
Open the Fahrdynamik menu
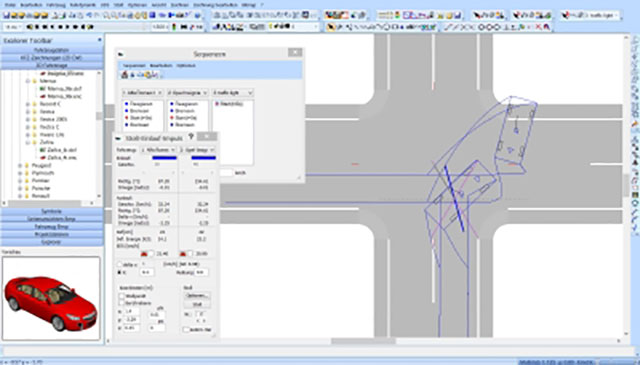click(82, 5)
